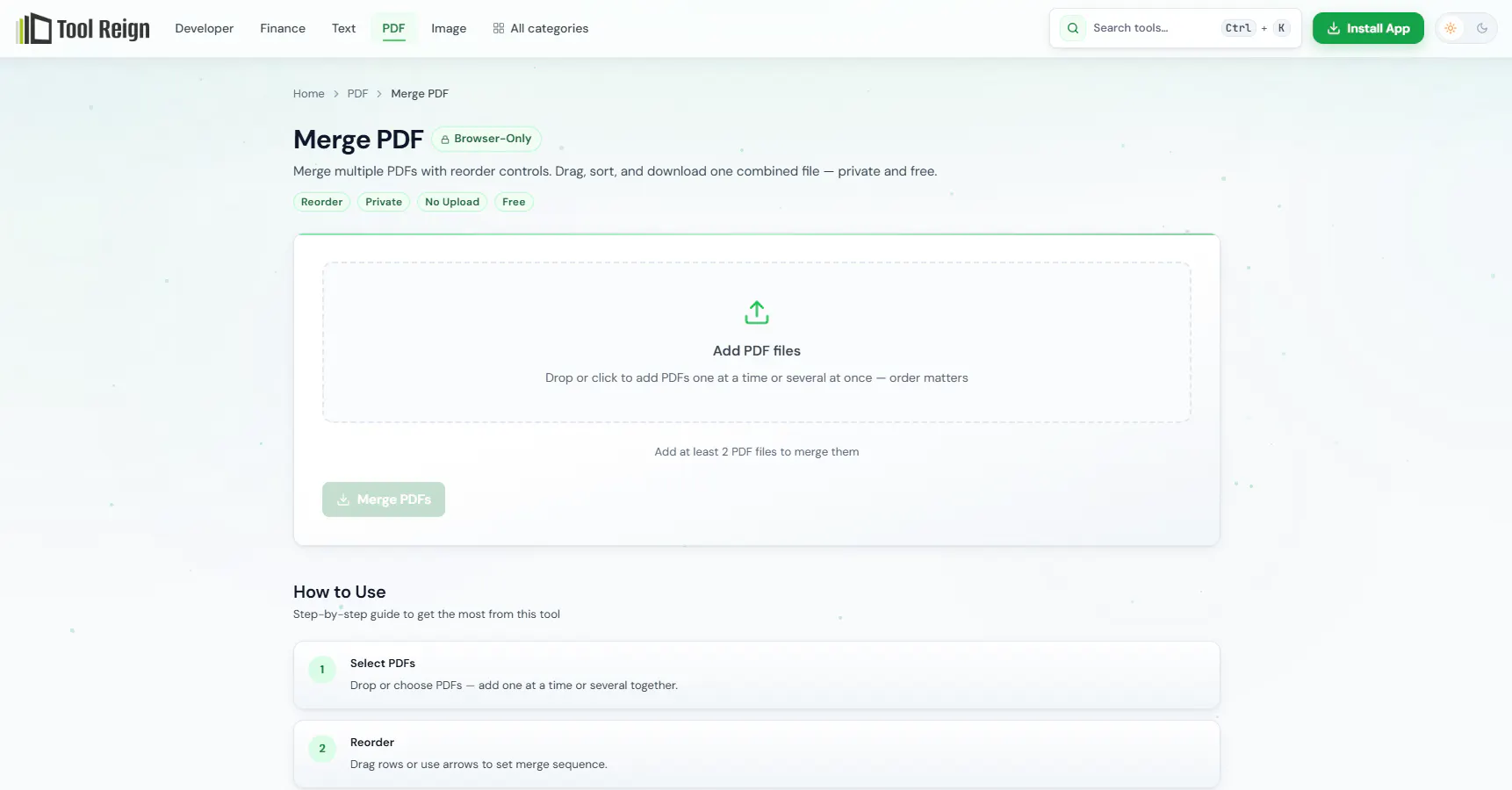This screenshot has height=790, width=1512.
Task: Click the download icon on Install App
Action: pyautogui.click(x=1334, y=28)
